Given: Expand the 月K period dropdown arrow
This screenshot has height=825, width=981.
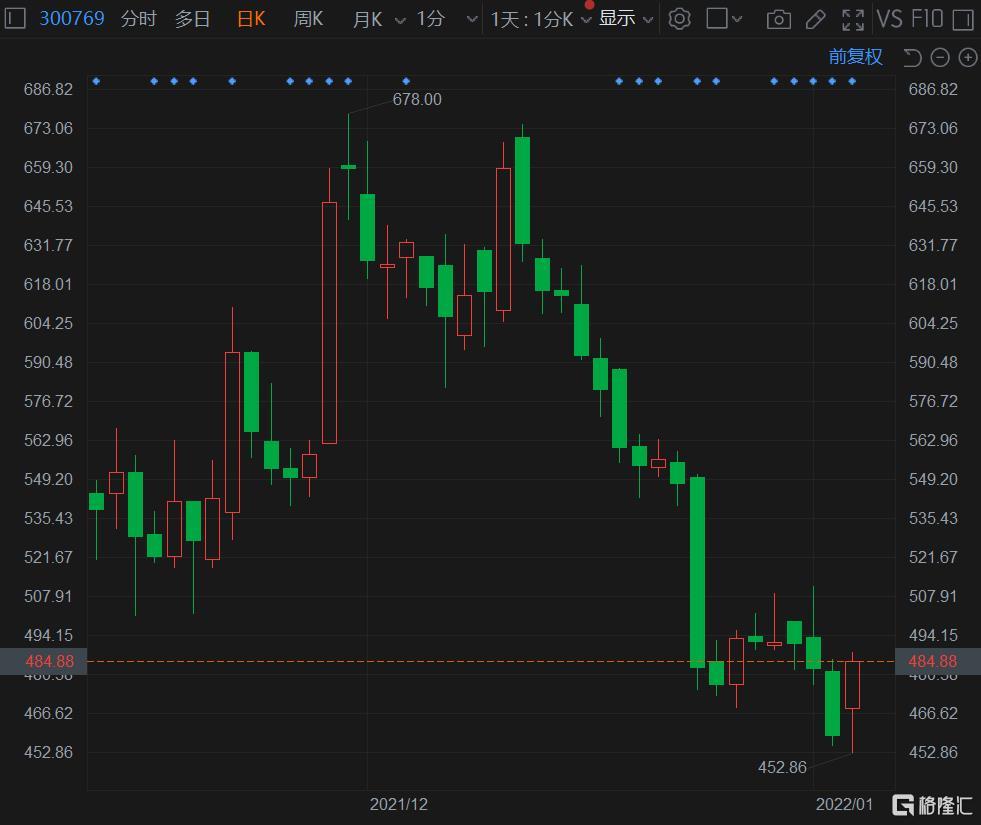Looking at the screenshot, I should (400, 20).
